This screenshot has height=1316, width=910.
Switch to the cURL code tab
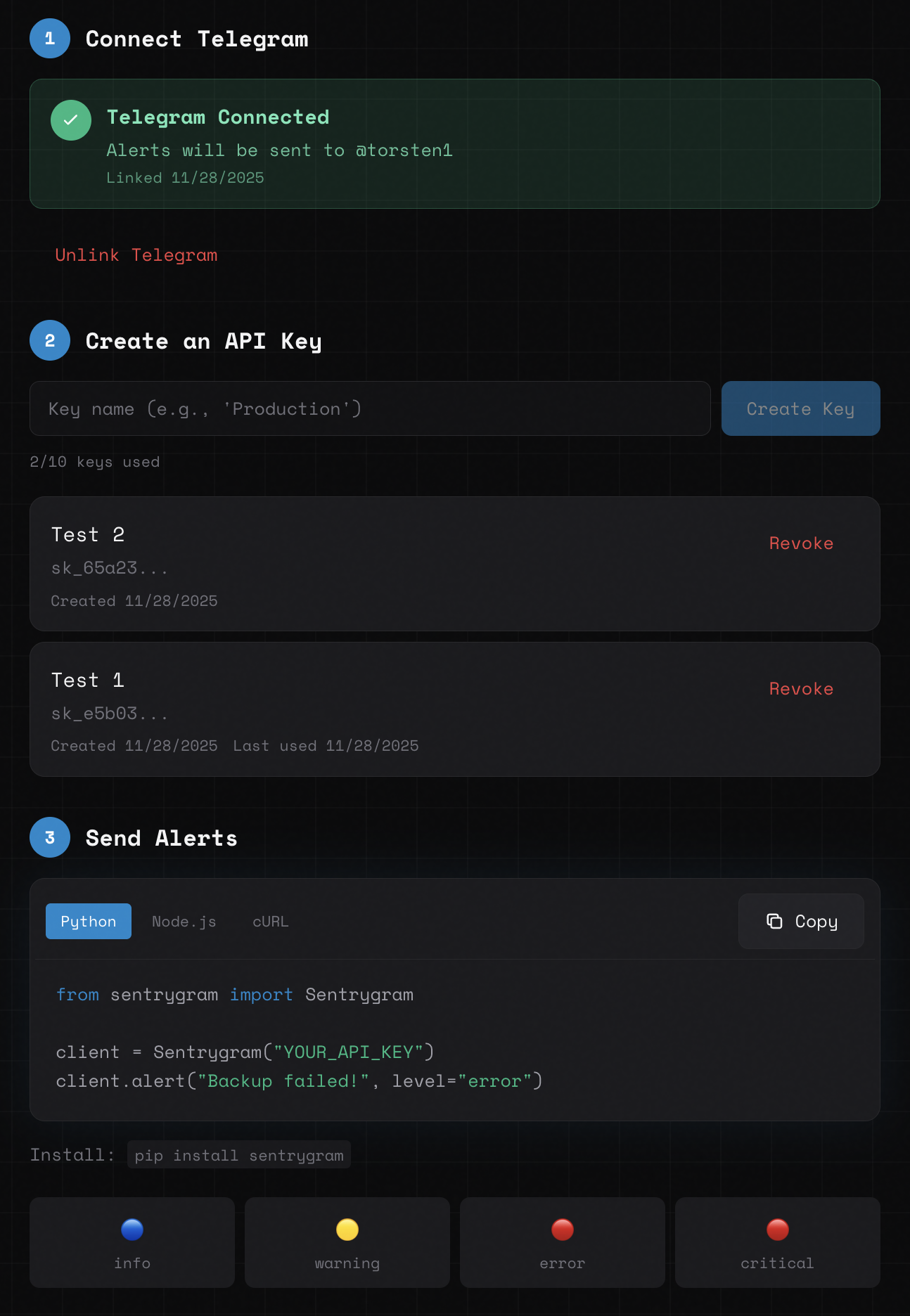click(270, 921)
